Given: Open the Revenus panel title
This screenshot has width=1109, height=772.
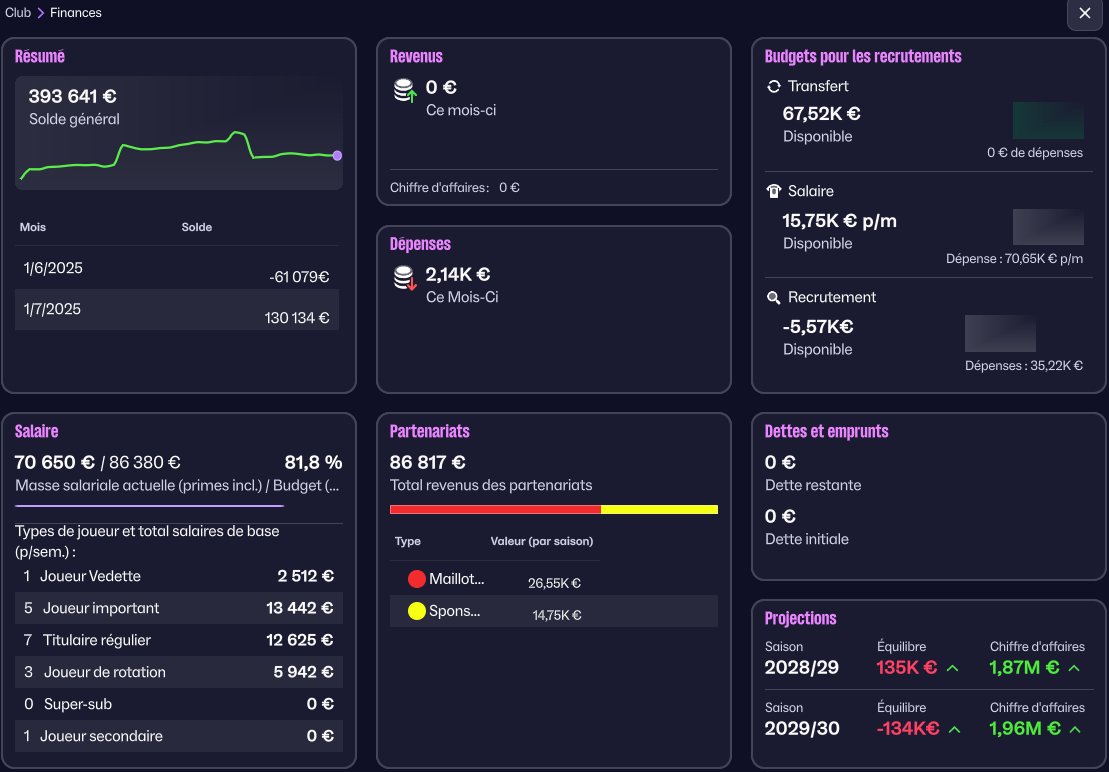Looking at the screenshot, I should [x=416, y=57].
